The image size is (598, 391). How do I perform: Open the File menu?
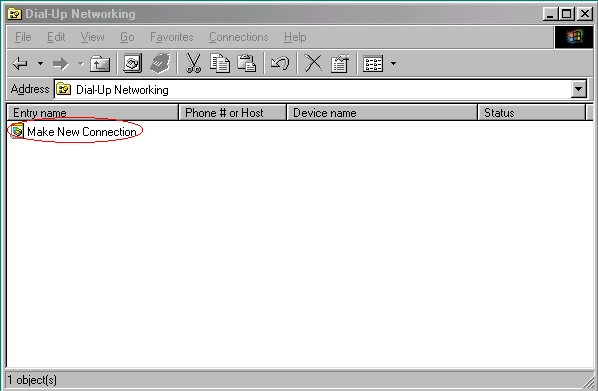coord(23,37)
